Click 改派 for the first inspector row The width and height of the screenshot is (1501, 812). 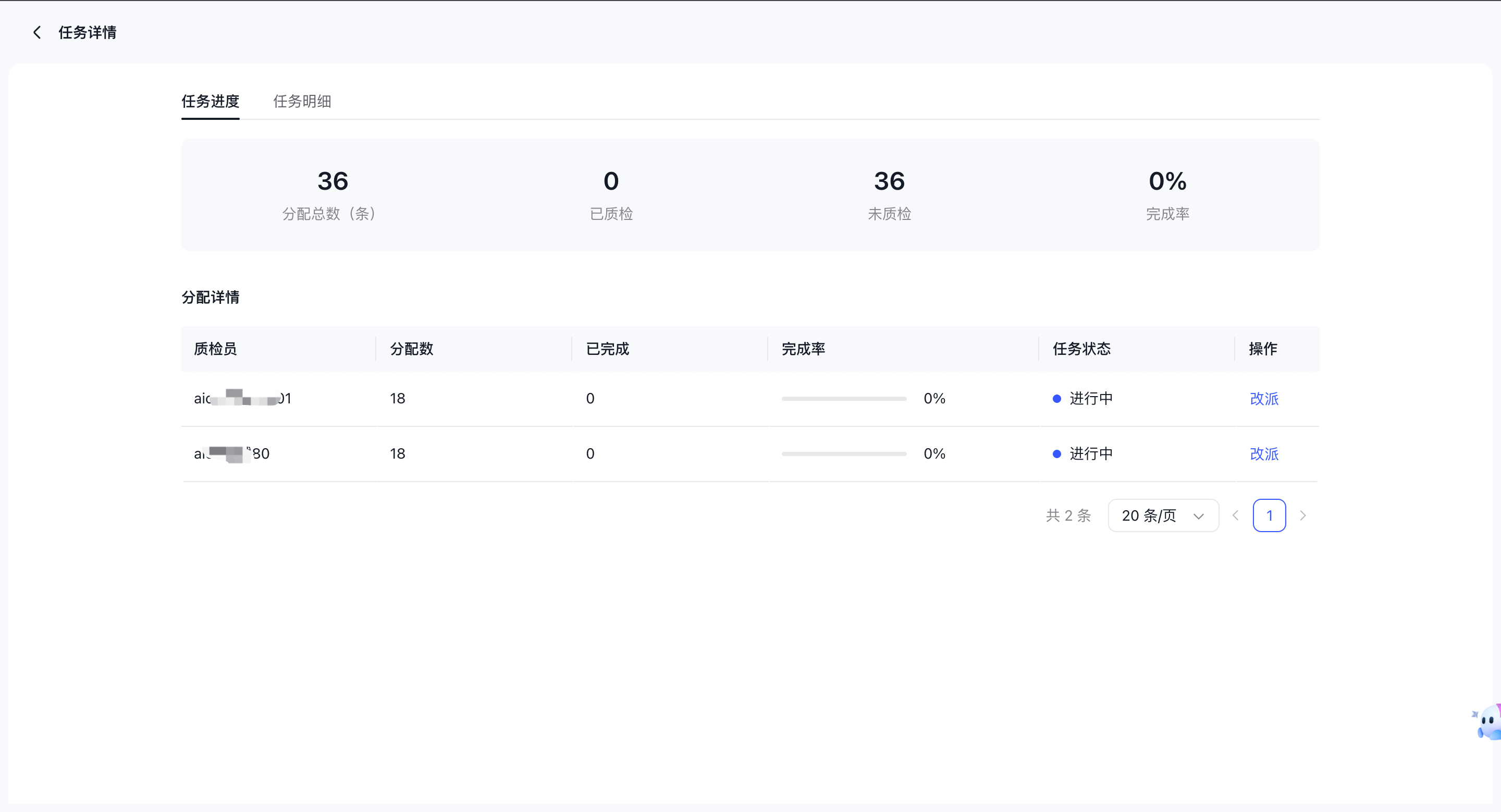pos(1264,399)
